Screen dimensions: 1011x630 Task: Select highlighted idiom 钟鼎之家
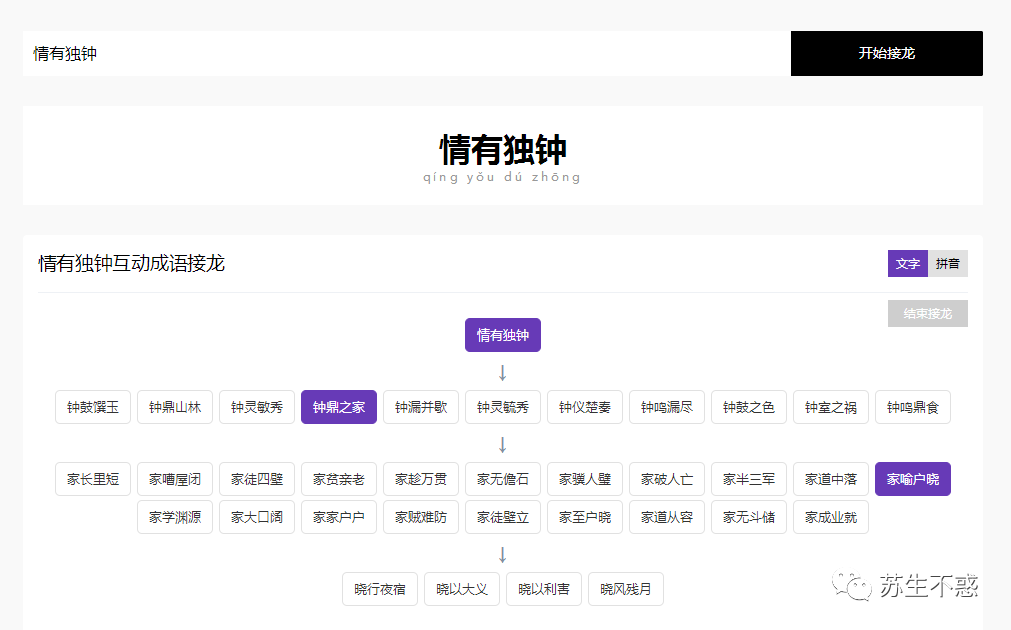pos(339,407)
